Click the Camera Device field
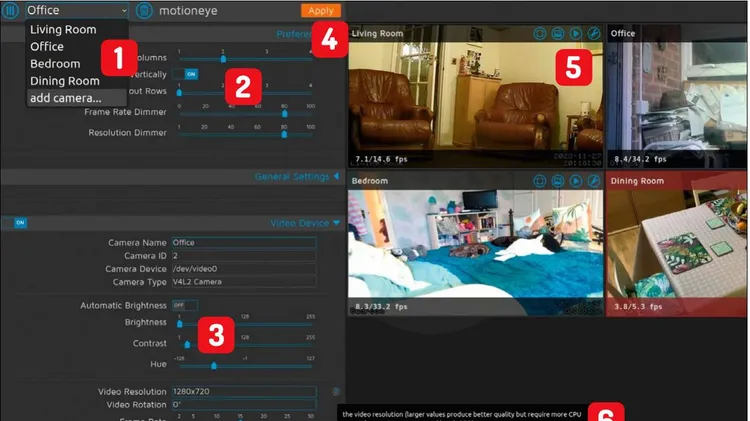This screenshot has width=750, height=421. click(x=244, y=269)
